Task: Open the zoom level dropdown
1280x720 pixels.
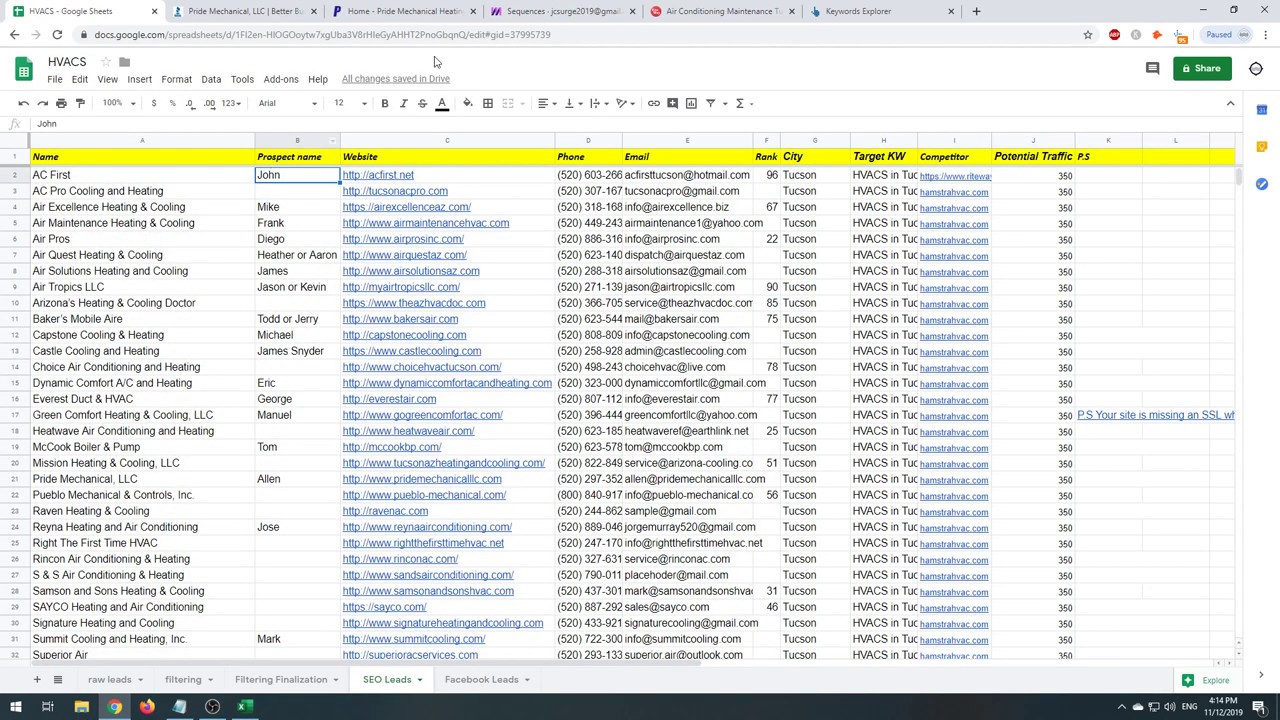Action: (x=118, y=103)
